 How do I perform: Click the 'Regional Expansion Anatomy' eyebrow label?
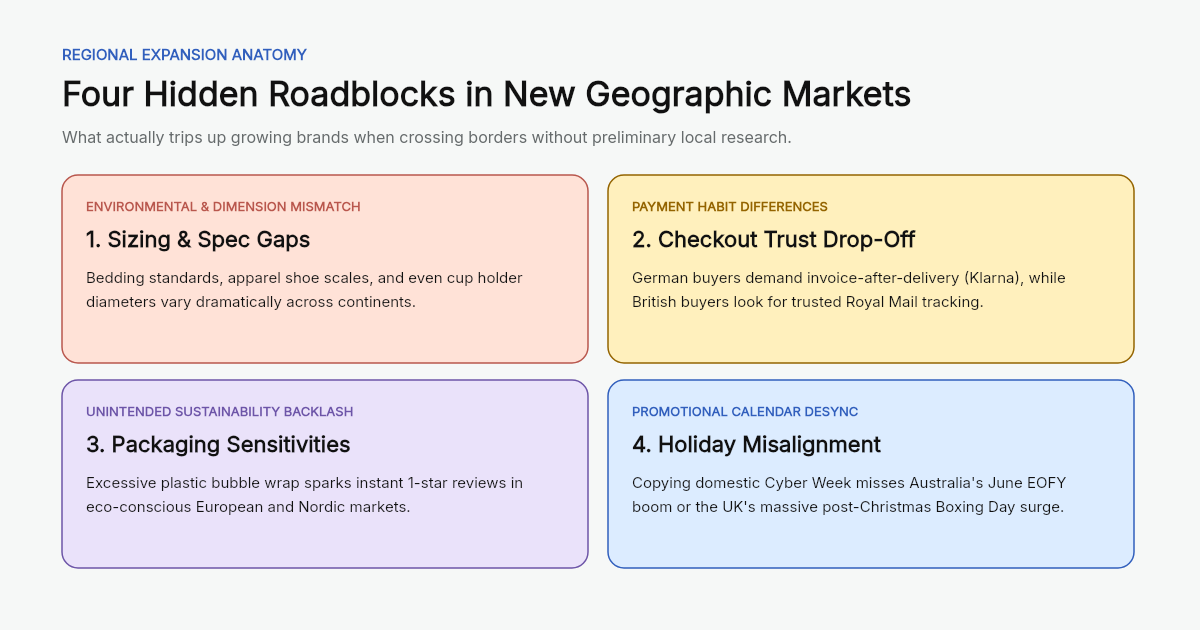point(184,55)
